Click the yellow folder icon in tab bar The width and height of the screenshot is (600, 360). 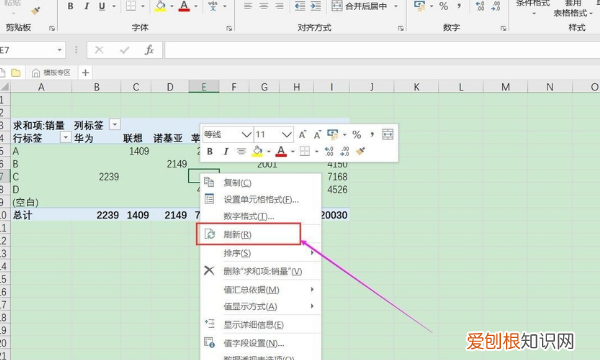coord(16,73)
